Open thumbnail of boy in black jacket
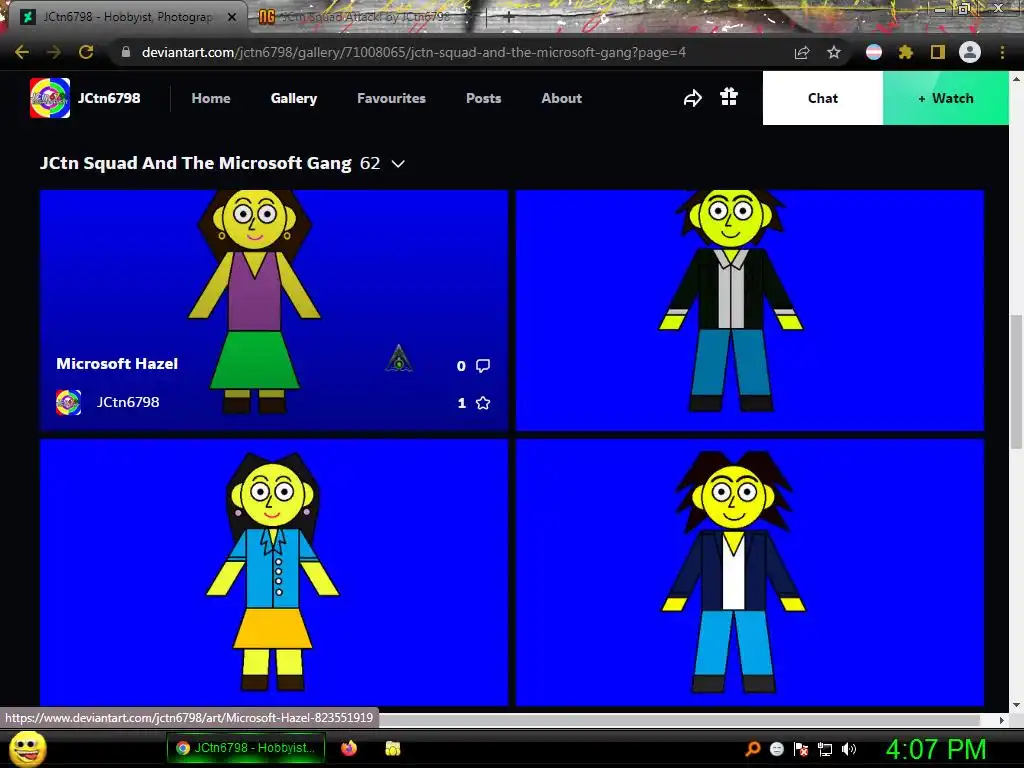Image resolution: width=1024 pixels, height=768 pixels. coord(750,310)
